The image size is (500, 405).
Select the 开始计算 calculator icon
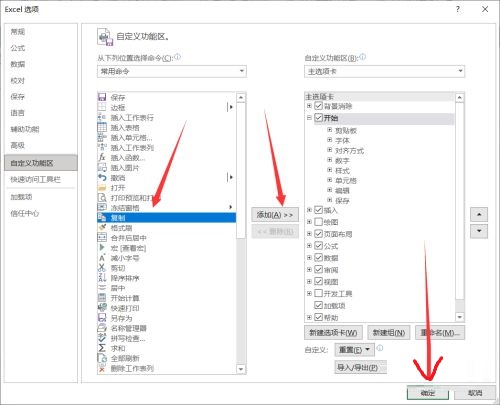[102, 298]
